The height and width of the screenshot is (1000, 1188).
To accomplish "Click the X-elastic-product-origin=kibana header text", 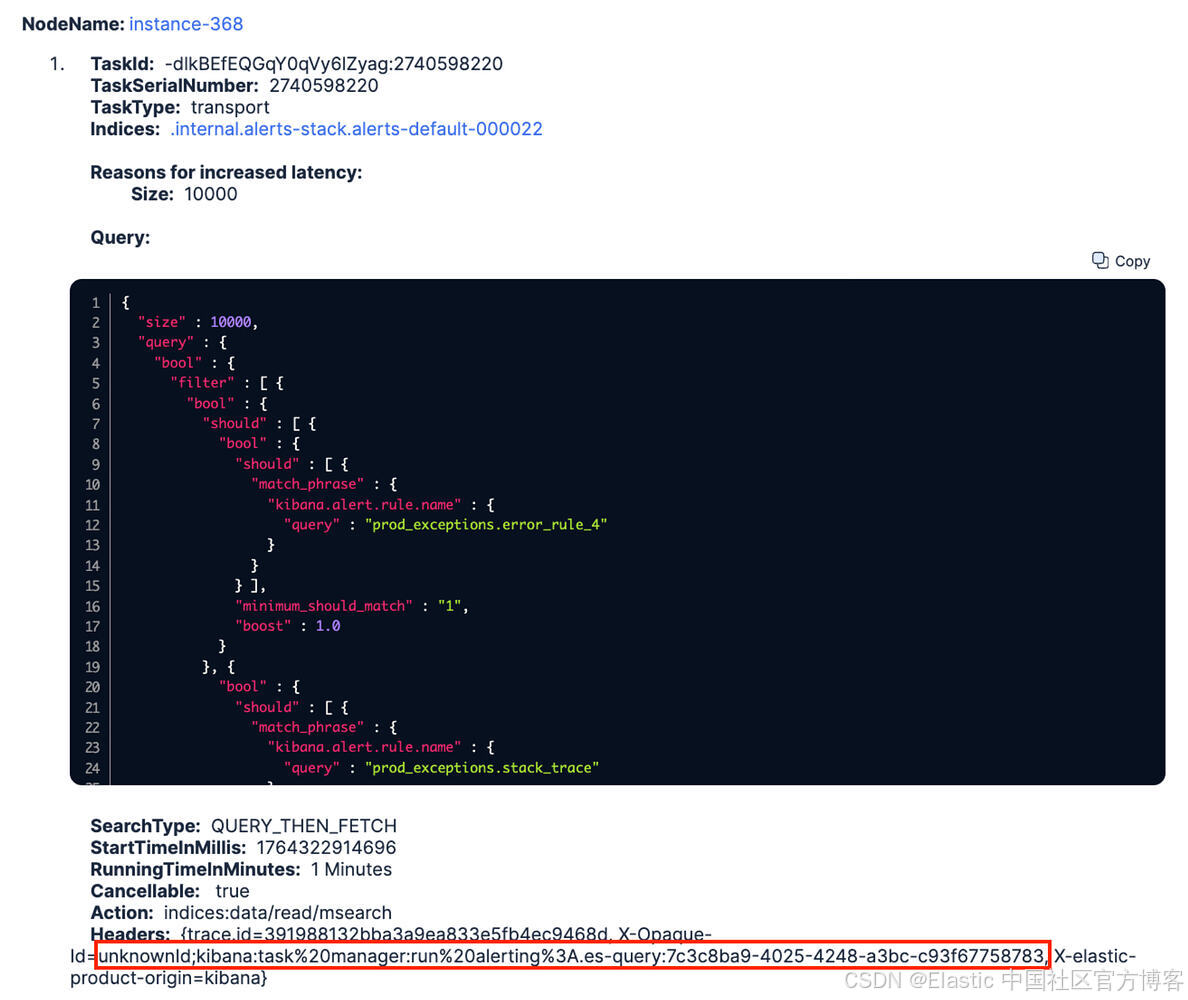I will coord(603,967).
